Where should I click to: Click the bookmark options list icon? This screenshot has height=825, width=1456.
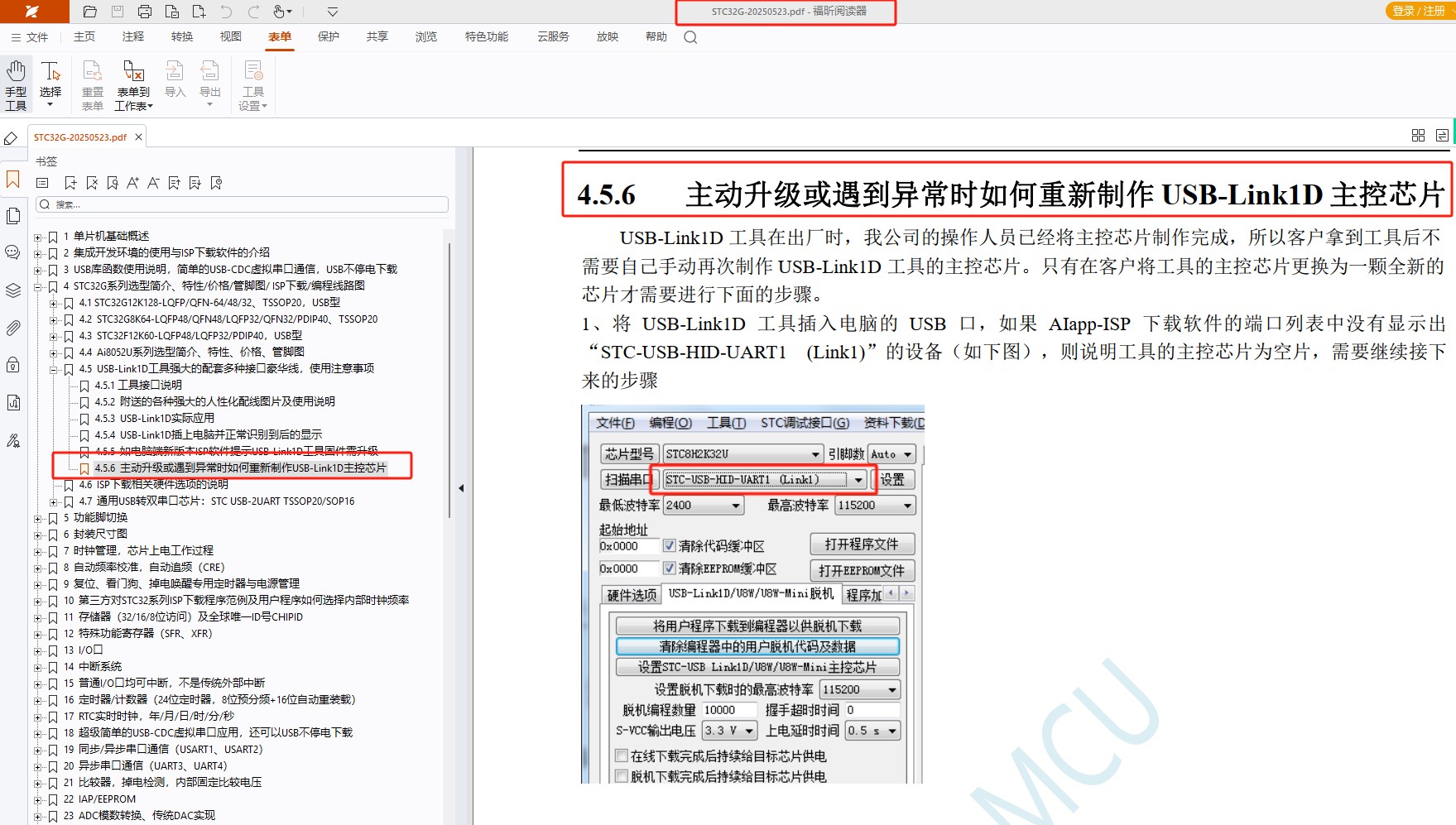[x=43, y=183]
